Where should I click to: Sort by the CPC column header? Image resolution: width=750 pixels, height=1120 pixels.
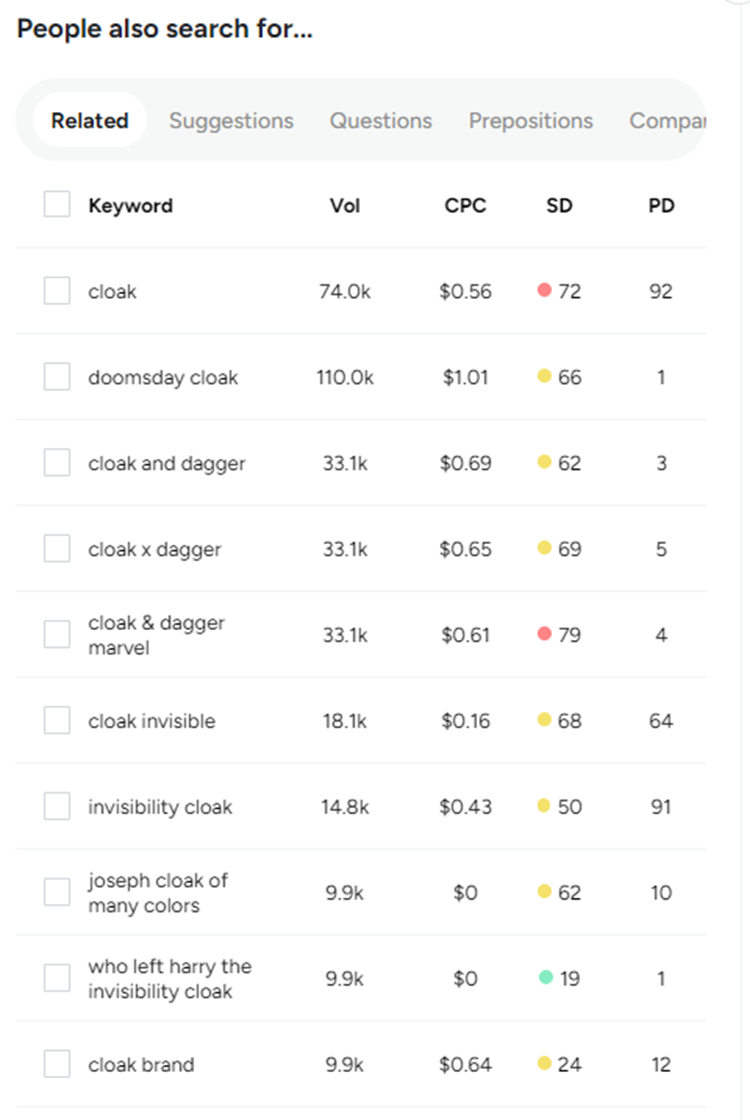465,206
